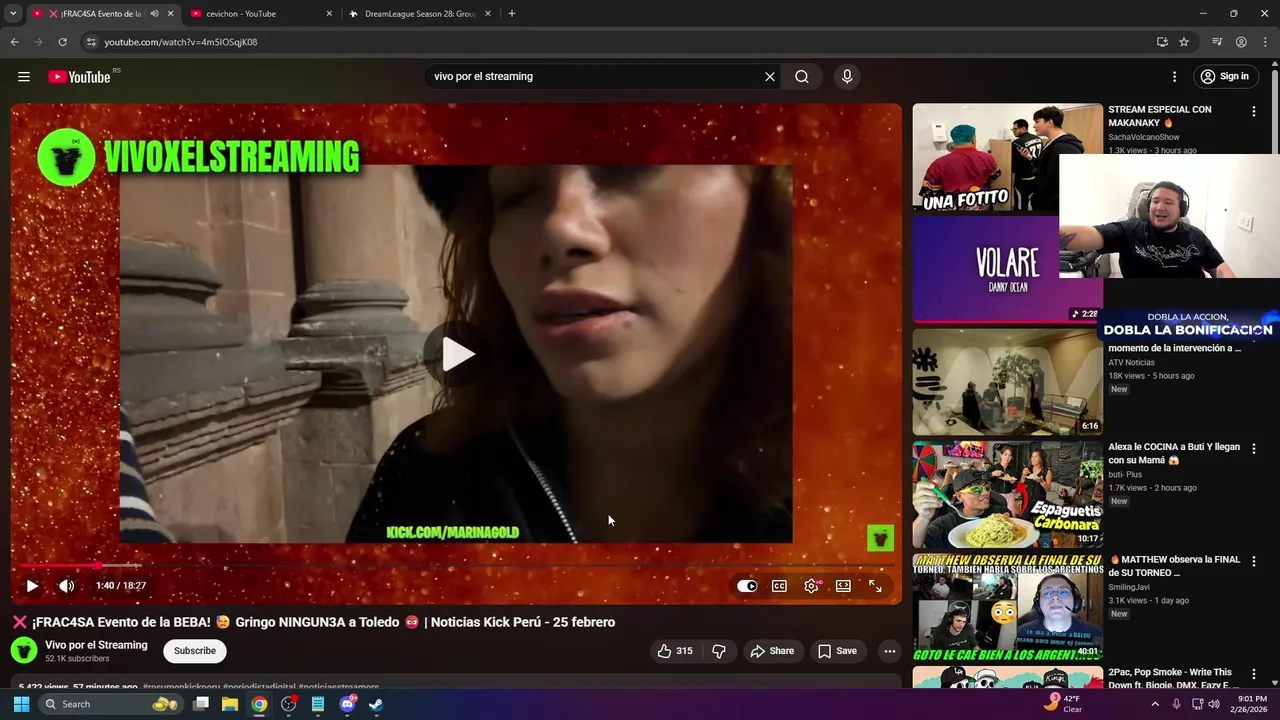Run search with the magnifier button
The height and width of the screenshot is (720, 1280).
pyautogui.click(x=802, y=77)
